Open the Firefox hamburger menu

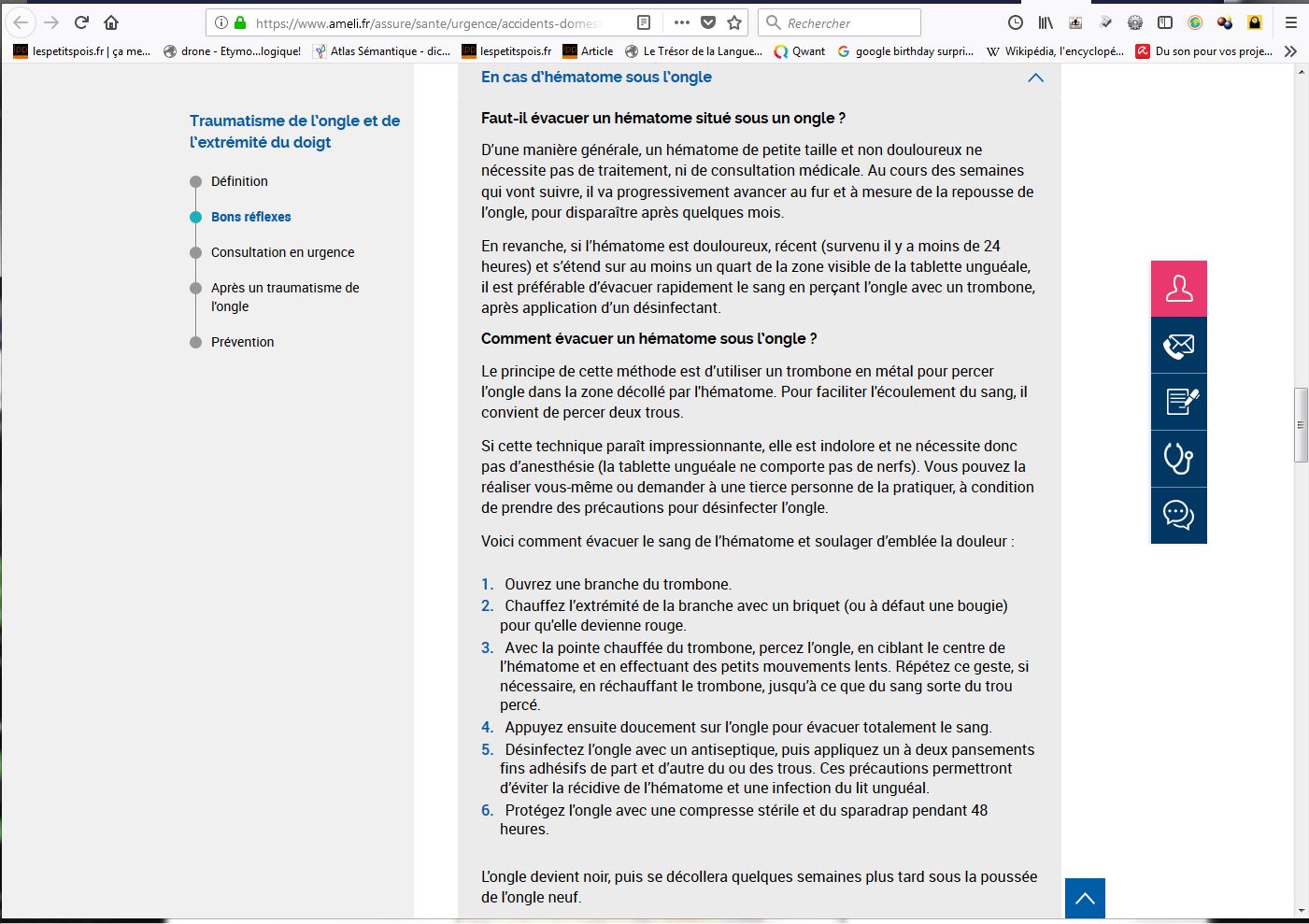1290,22
